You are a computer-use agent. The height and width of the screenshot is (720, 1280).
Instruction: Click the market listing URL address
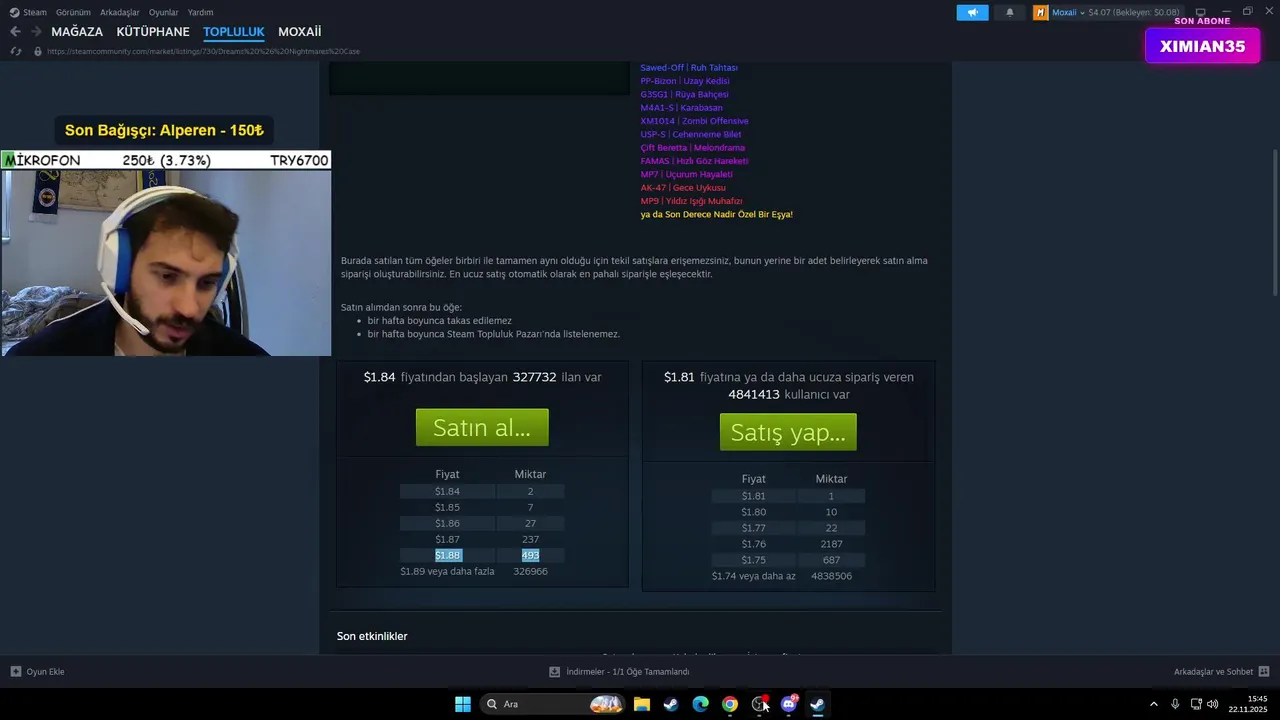203,51
